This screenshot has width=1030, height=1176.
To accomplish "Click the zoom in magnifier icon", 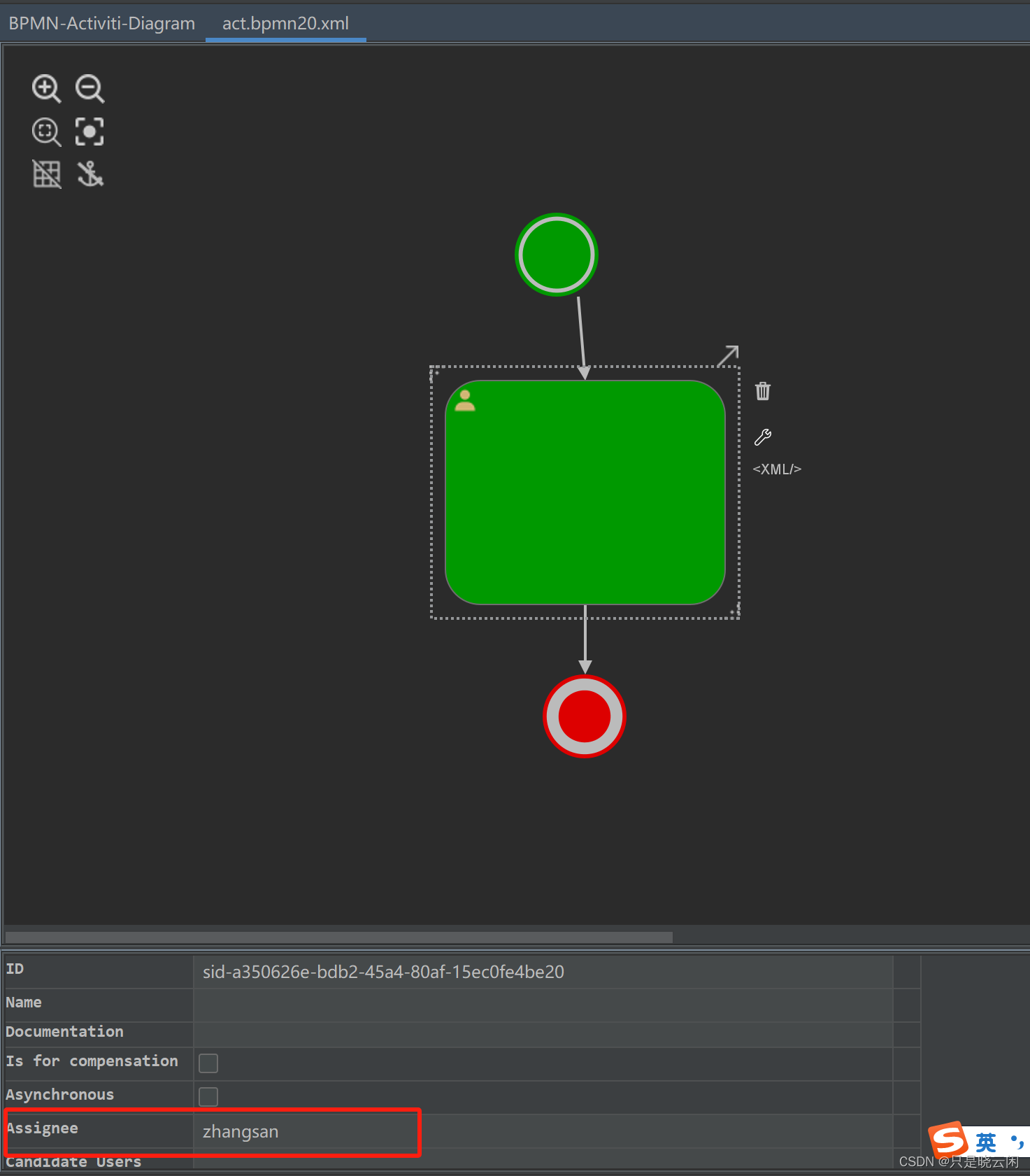I will tap(46, 89).
